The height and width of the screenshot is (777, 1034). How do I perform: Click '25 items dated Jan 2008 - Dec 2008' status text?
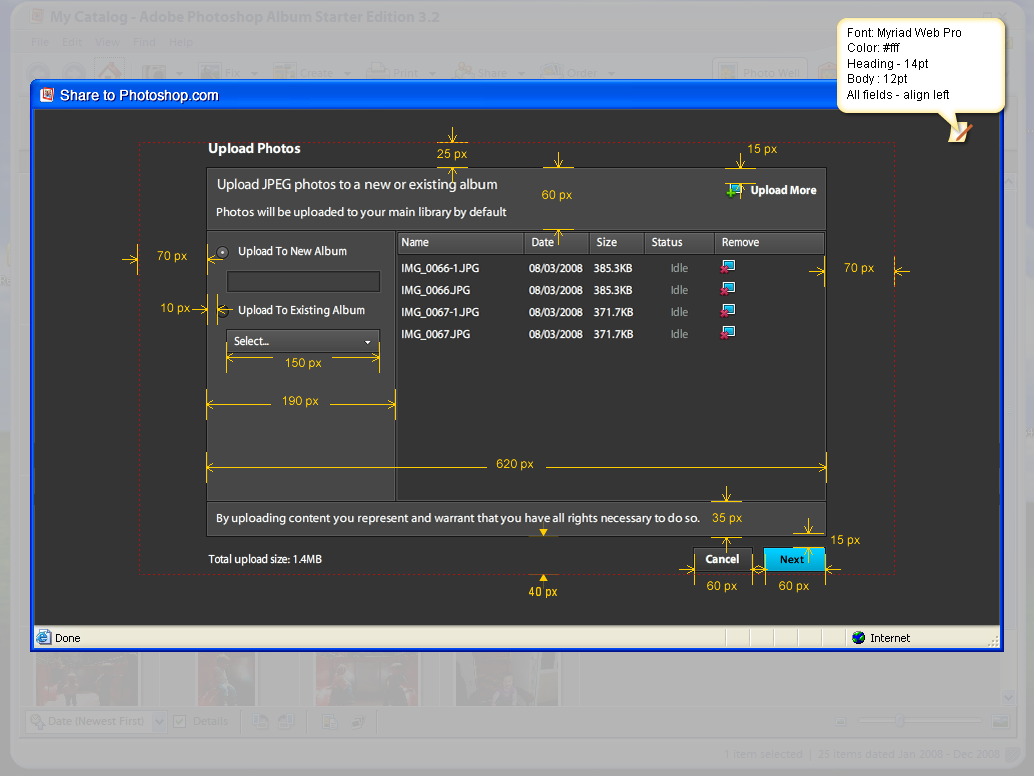pos(909,754)
